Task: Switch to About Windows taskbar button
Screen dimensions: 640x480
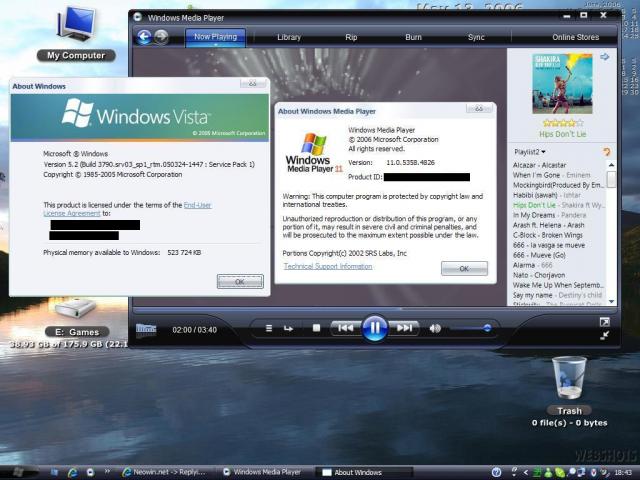Action: pyautogui.click(x=364, y=472)
